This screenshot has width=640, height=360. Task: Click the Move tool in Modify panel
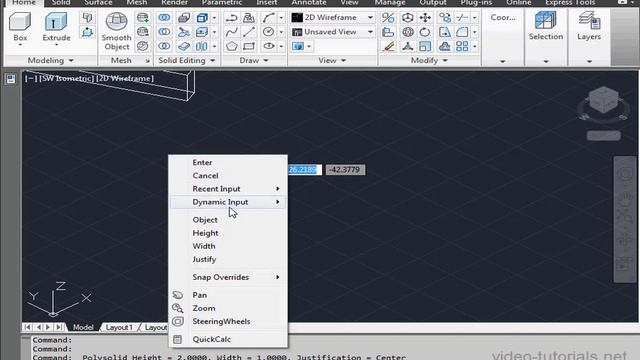click(425, 18)
